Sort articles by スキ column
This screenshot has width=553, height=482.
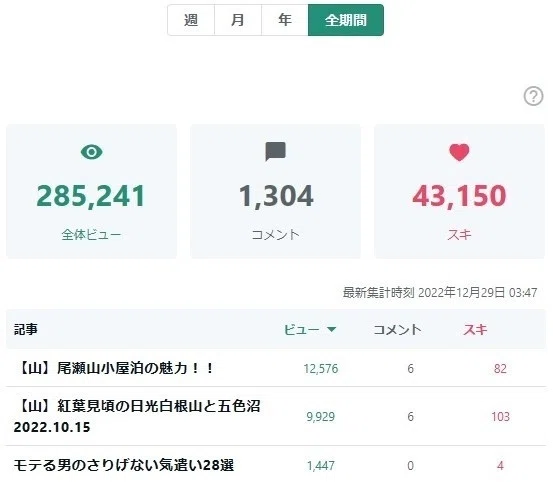(475, 330)
